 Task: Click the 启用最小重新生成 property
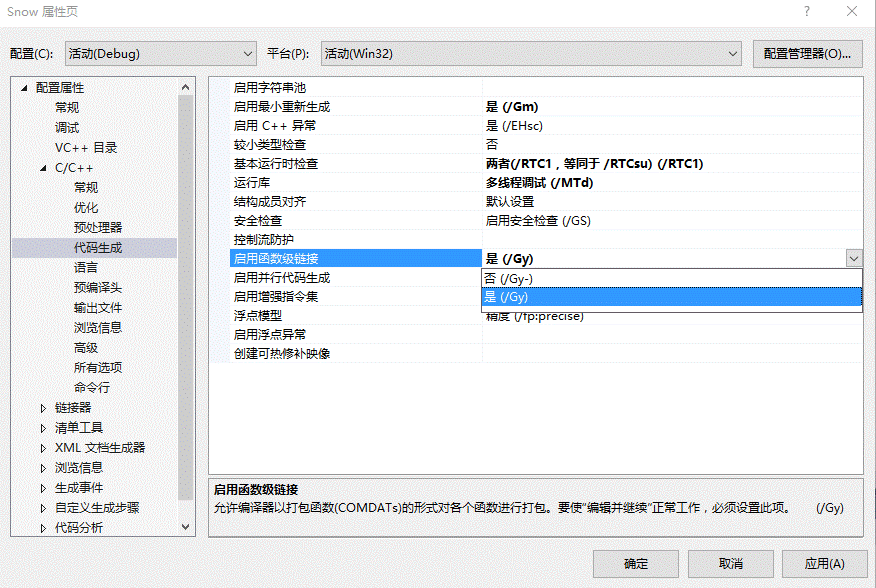[x=282, y=107]
